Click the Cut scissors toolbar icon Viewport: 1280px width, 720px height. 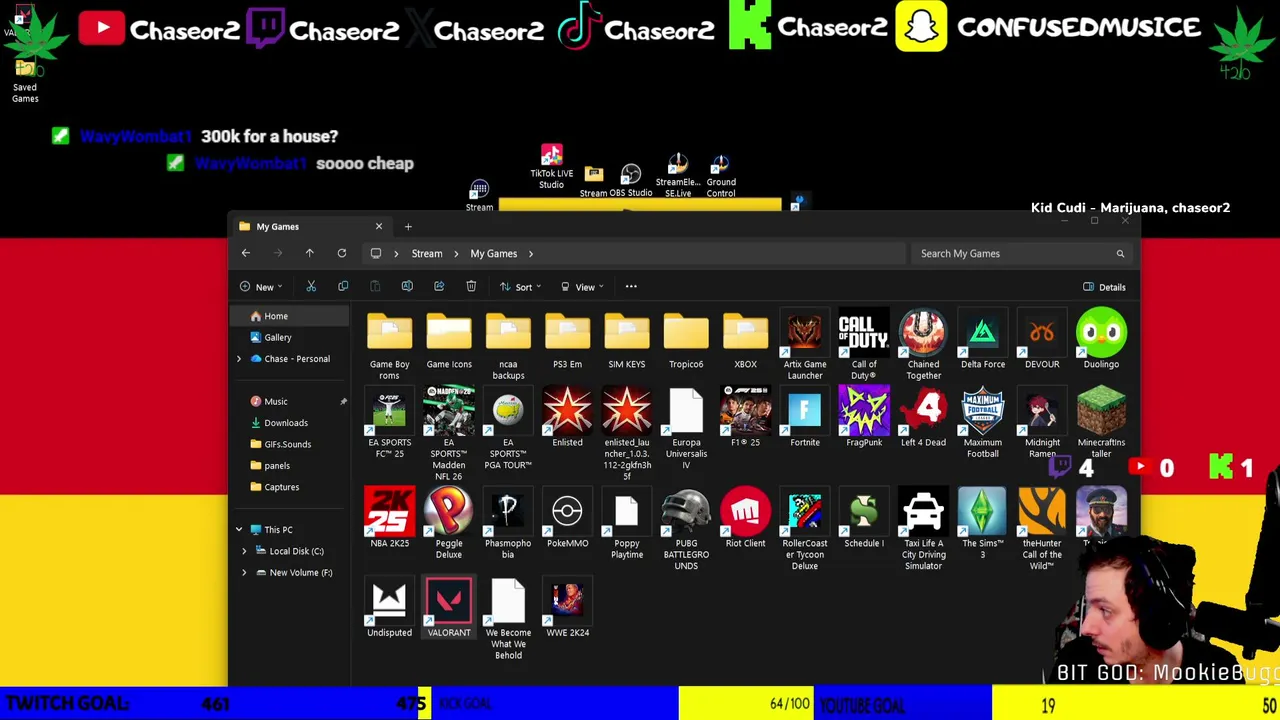[311, 287]
